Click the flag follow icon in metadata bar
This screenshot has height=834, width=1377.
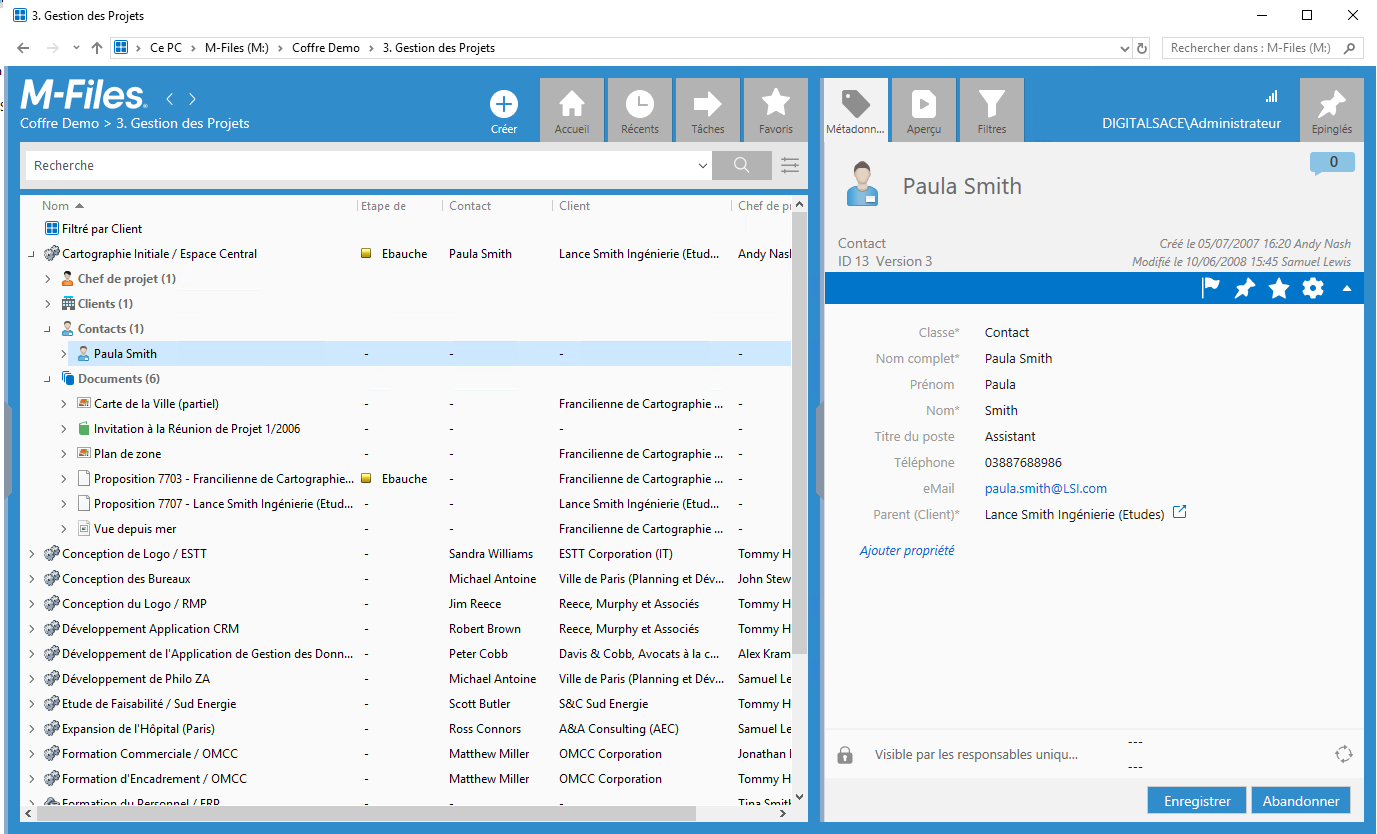click(1211, 288)
